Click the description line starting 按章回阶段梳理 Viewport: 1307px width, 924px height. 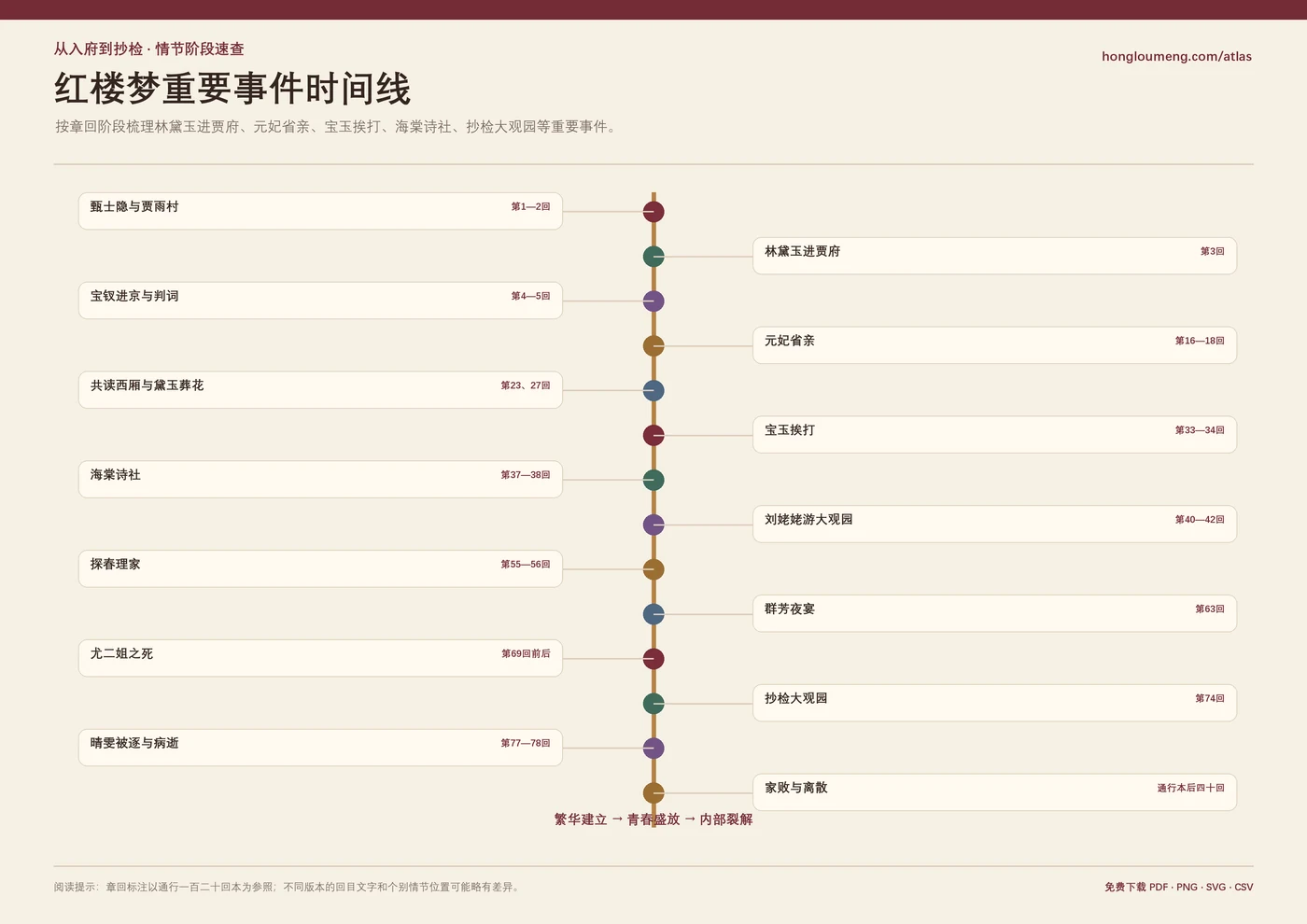[337, 126]
